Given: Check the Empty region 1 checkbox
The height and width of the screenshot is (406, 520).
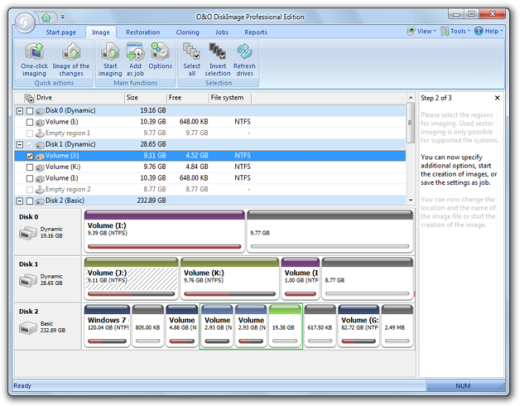Looking at the screenshot, I should pyautogui.click(x=30, y=133).
